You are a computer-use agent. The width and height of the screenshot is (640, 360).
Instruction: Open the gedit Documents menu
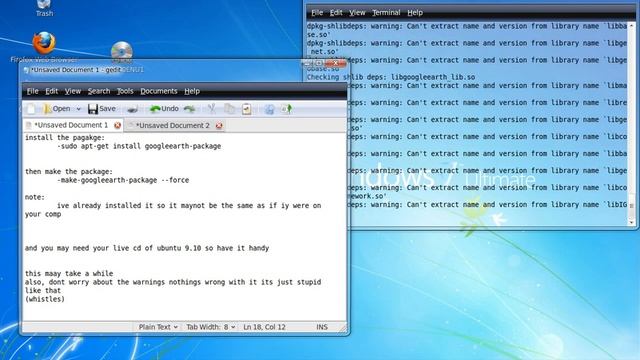pyautogui.click(x=159, y=91)
